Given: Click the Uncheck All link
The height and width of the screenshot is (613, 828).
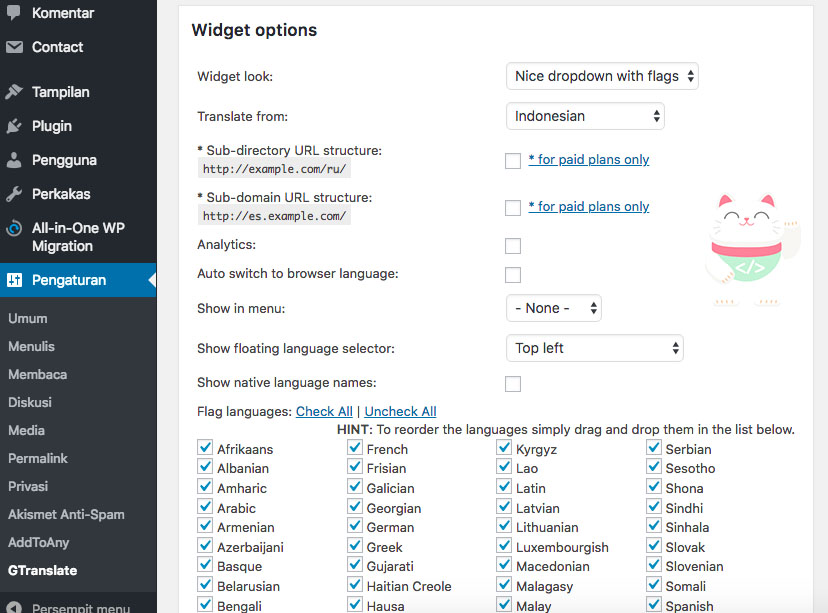Looking at the screenshot, I should [400, 411].
